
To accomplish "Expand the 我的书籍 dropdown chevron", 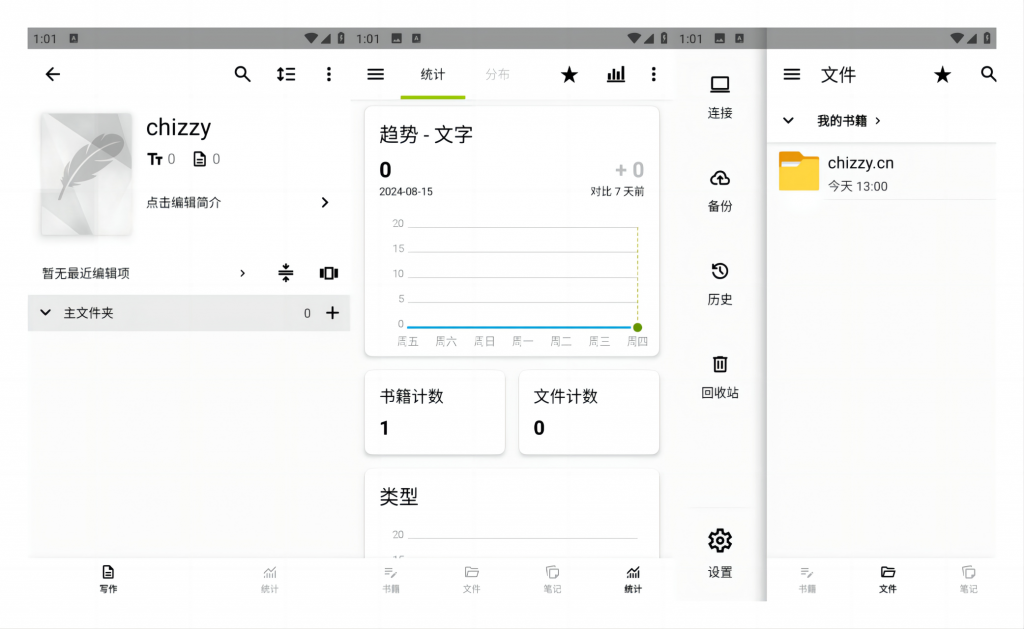I will point(788,120).
